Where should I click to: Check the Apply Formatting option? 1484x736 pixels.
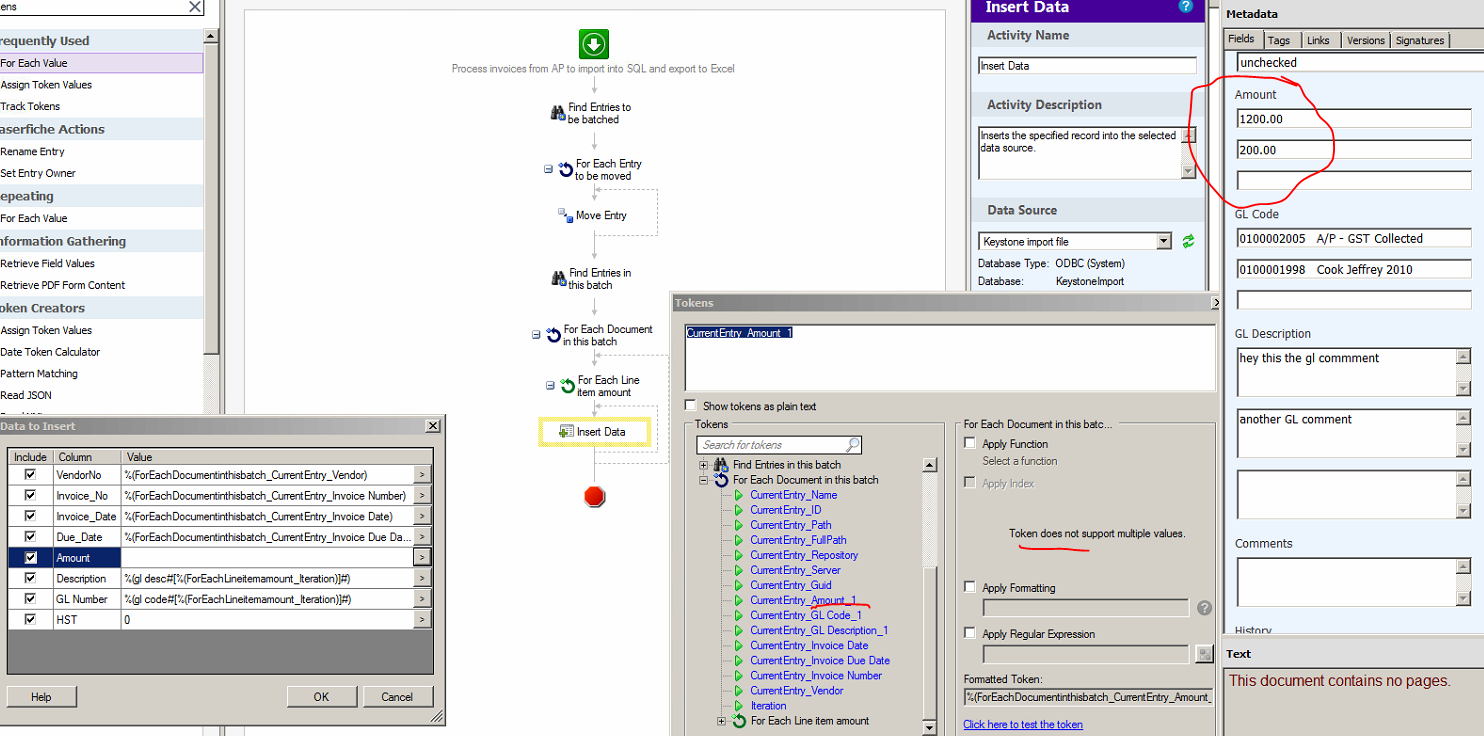[969, 588]
